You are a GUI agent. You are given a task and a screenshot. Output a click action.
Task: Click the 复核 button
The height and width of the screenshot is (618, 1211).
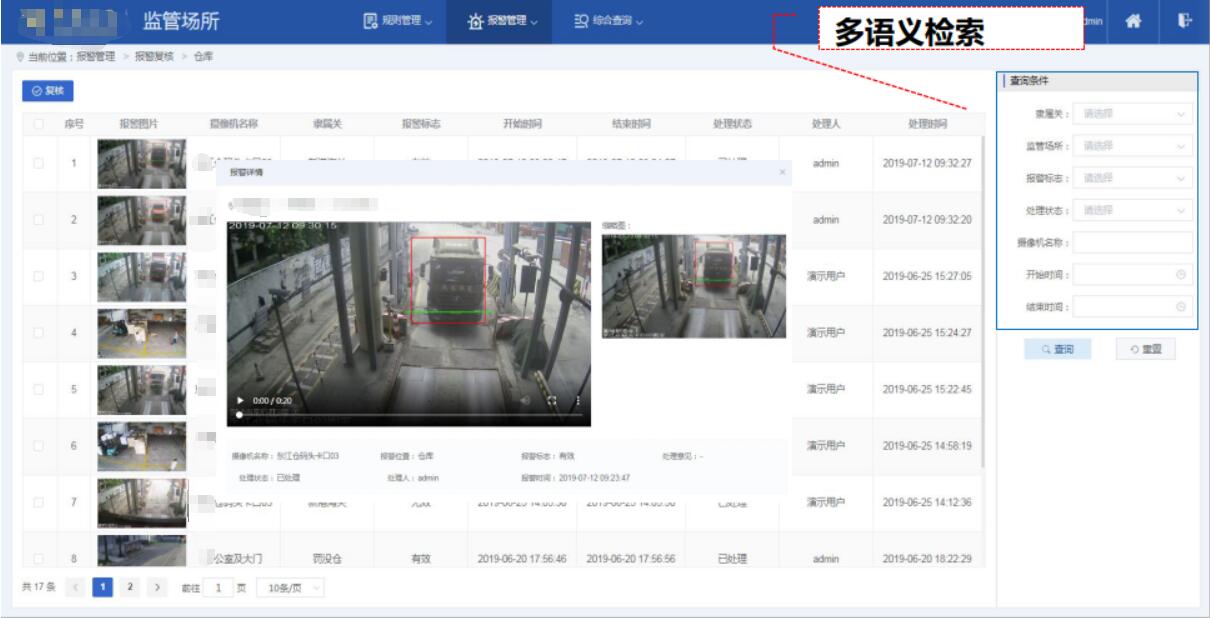(48, 91)
